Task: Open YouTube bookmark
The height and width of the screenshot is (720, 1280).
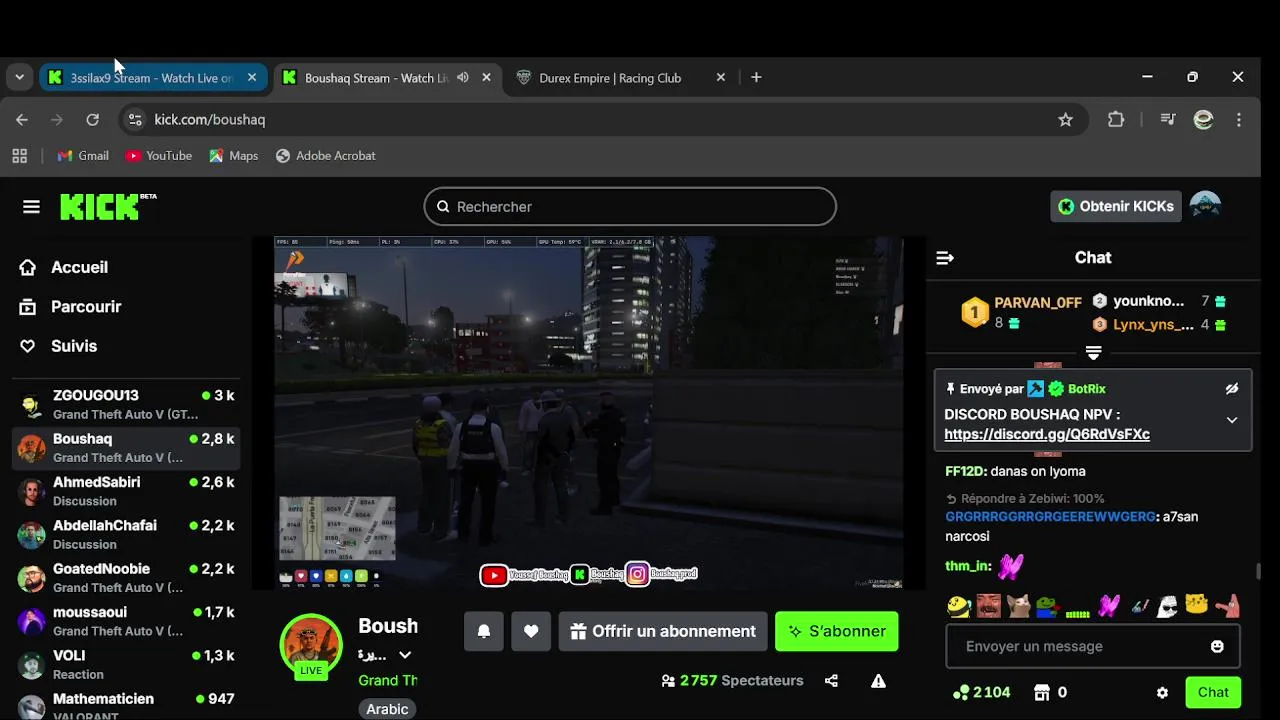Action: 159,156
